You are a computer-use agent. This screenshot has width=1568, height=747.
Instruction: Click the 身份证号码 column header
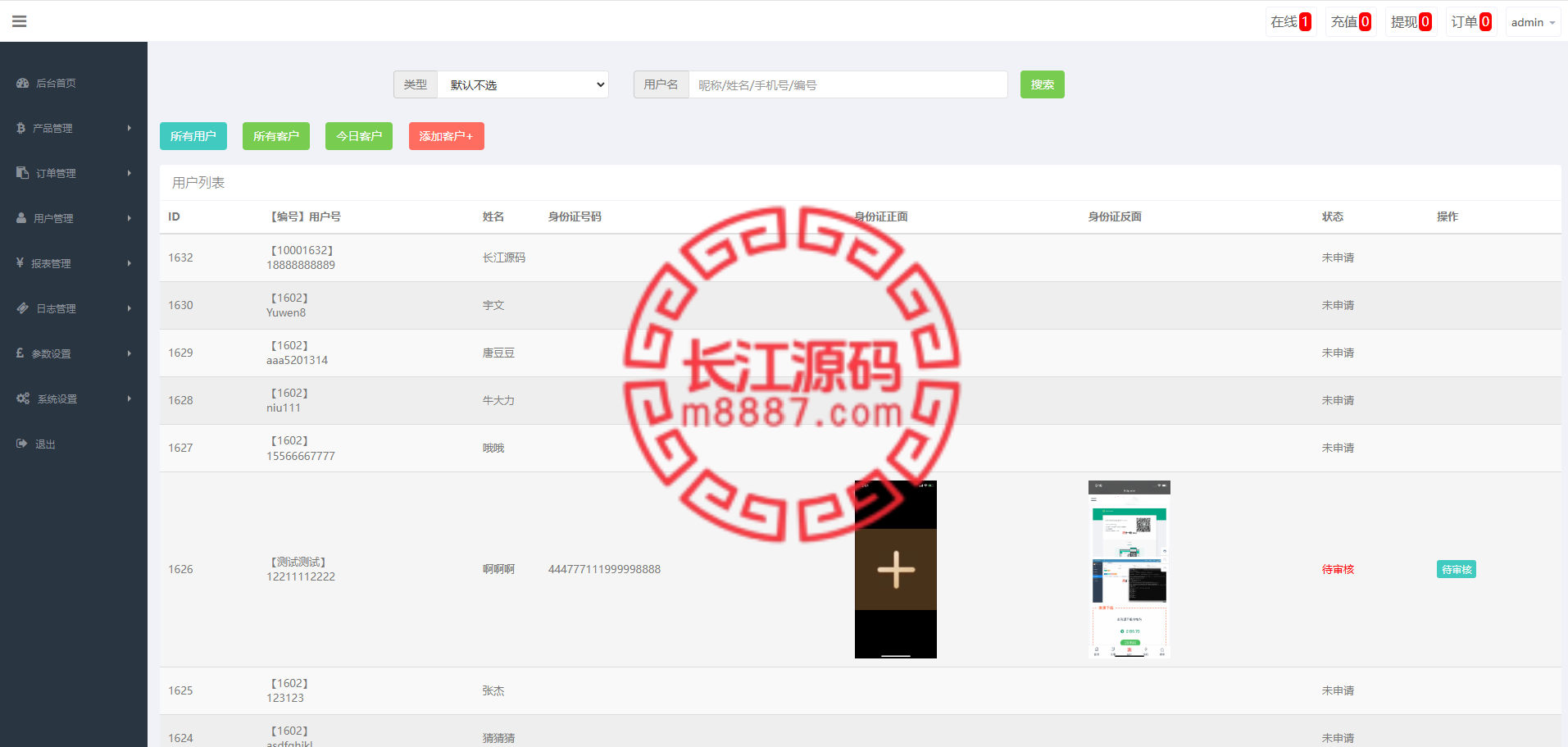pos(575,216)
